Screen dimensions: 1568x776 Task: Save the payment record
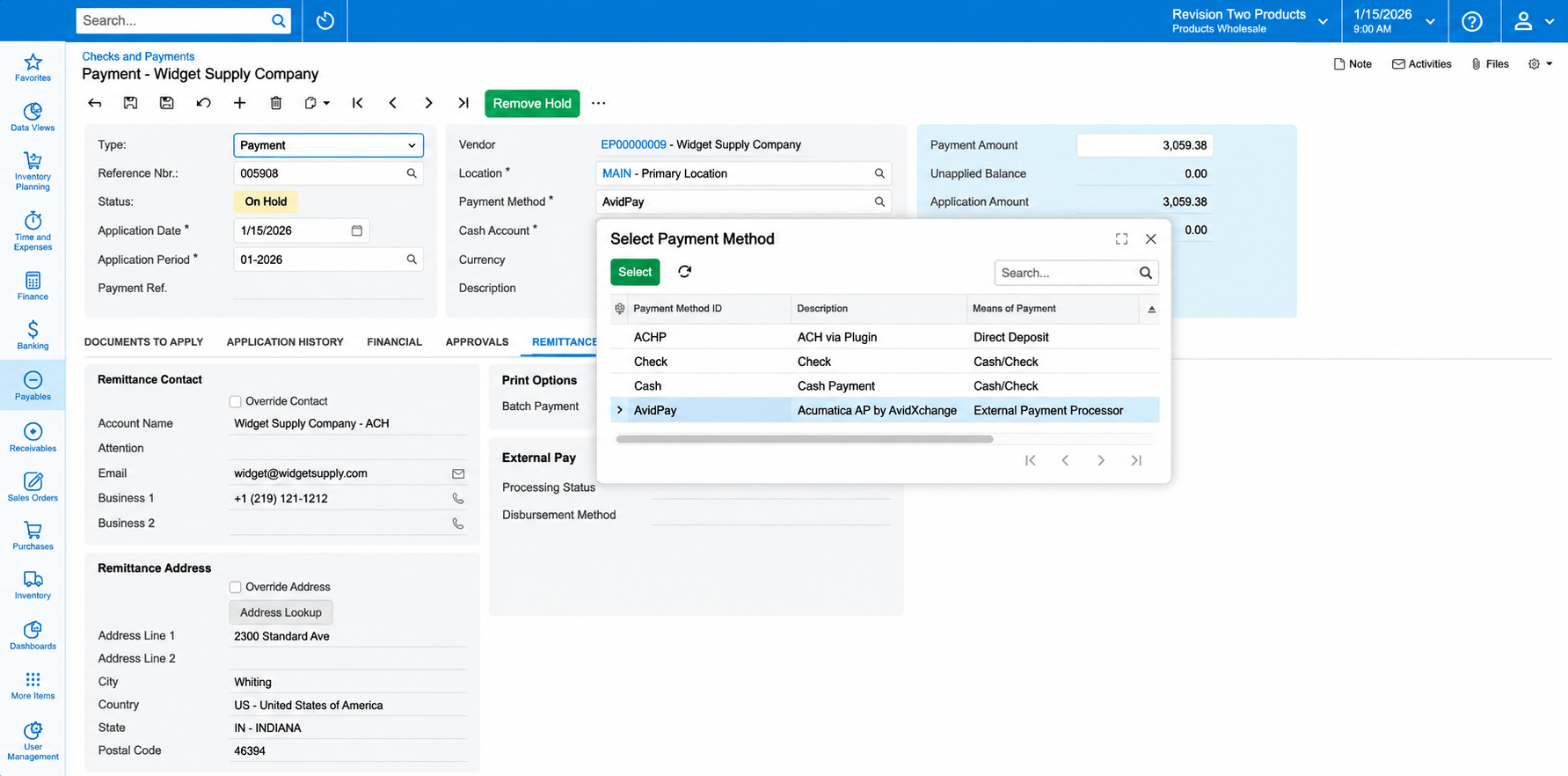tap(166, 103)
